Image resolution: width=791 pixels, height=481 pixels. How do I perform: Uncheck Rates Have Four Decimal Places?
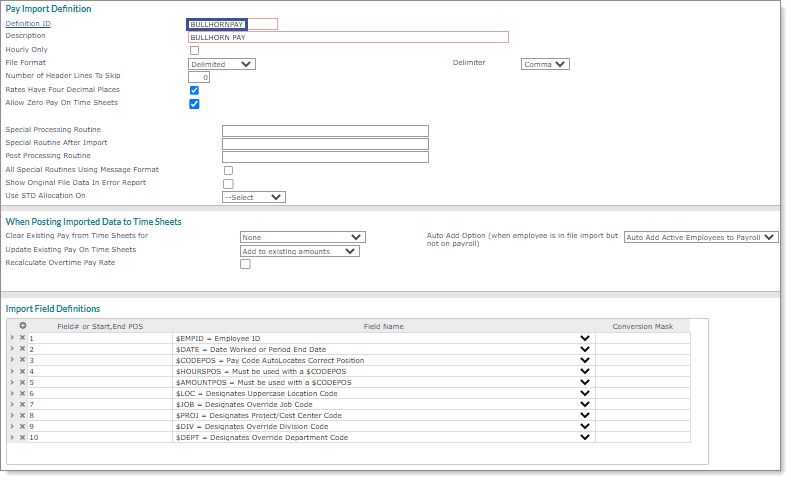194,90
